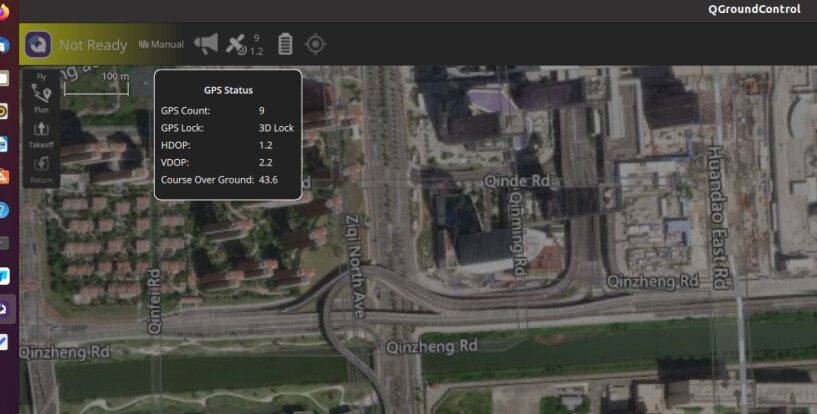This screenshot has height=414, width=817.
Task: Click the Ziqi North Ave map label
Action: tap(354, 266)
